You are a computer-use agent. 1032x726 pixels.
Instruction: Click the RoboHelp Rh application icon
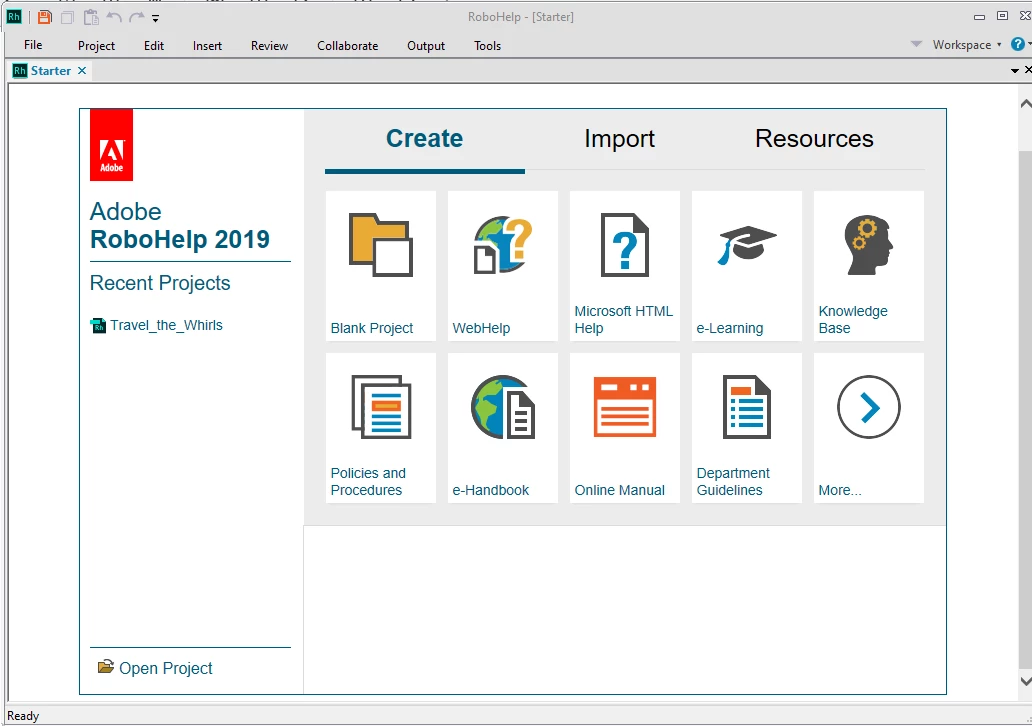[x=14, y=17]
